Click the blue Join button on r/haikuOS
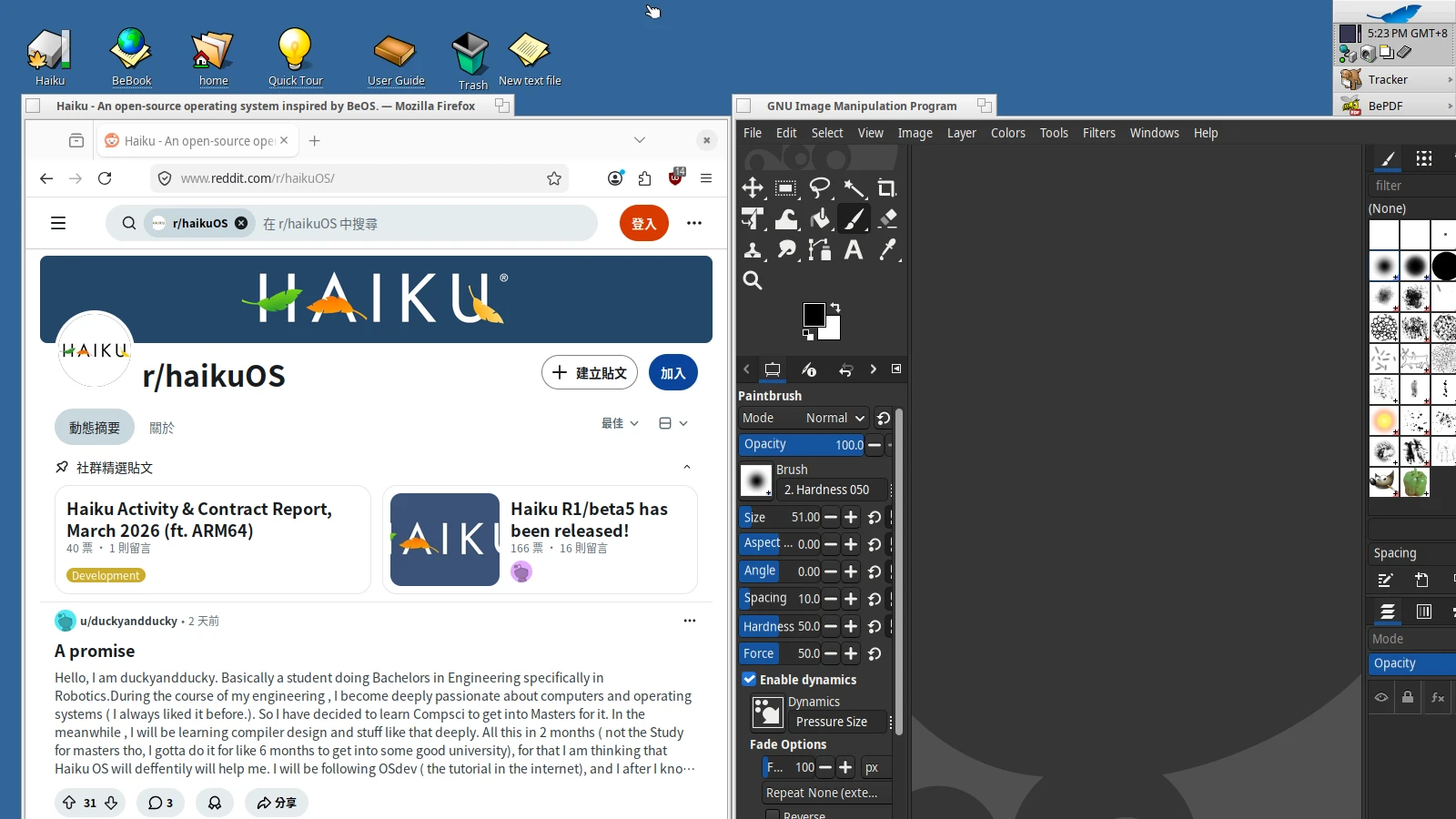Image resolution: width=1456 pixels, height=819 pixels. (x=672, y=373)
